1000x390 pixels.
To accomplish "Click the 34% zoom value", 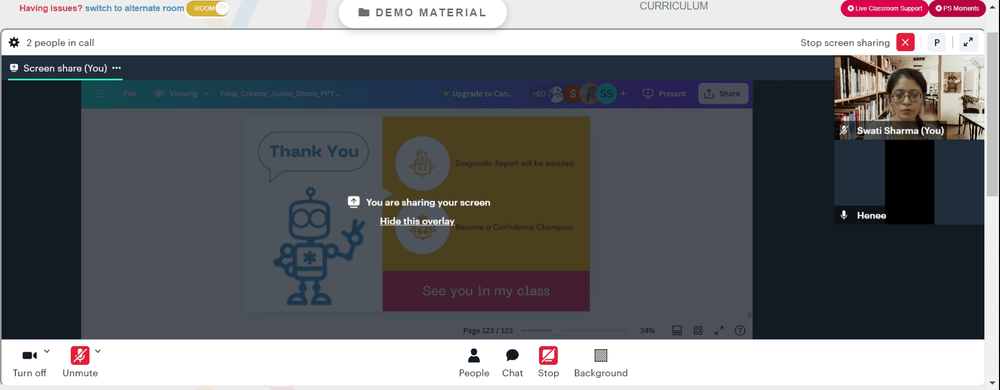I will (x=647, y=331).
